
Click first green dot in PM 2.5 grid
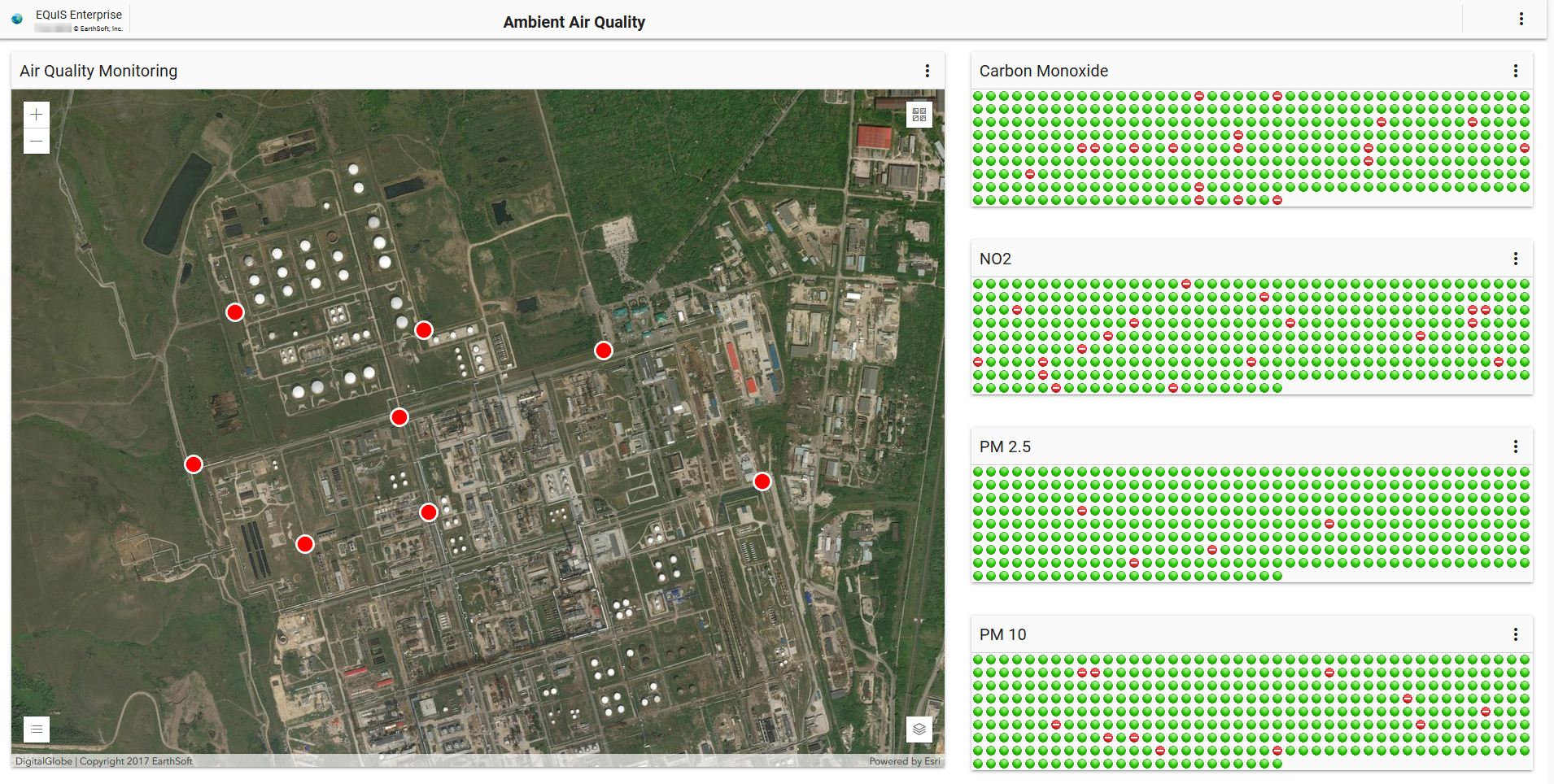click(x=978, y=472)
